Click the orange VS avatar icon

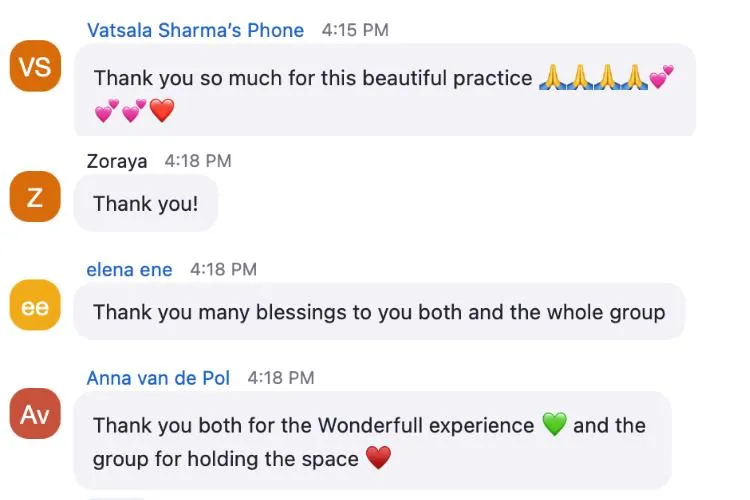point(35,67)
